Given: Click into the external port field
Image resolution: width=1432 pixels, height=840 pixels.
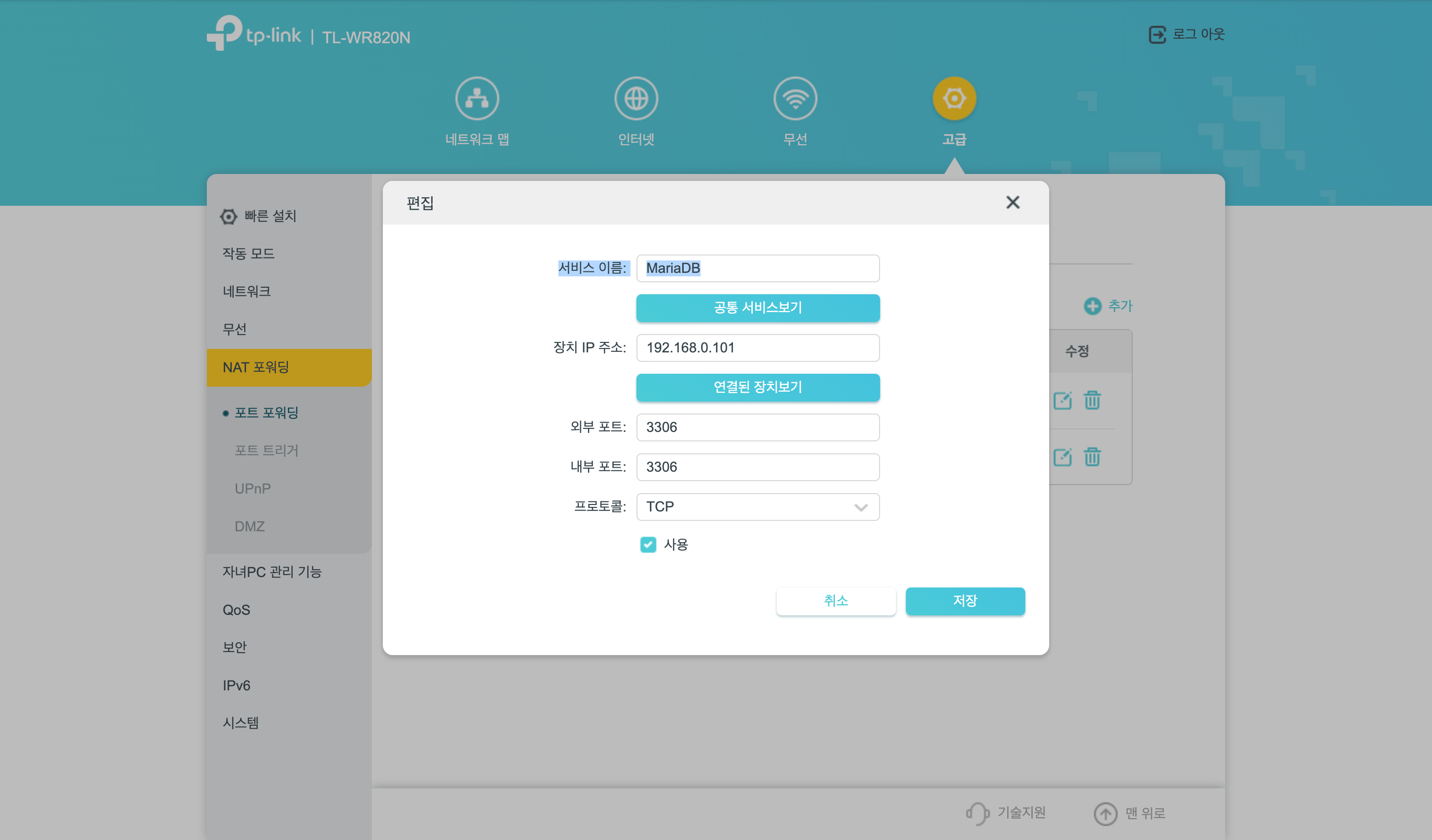Looking at the screenshot, I should [757, 427].
